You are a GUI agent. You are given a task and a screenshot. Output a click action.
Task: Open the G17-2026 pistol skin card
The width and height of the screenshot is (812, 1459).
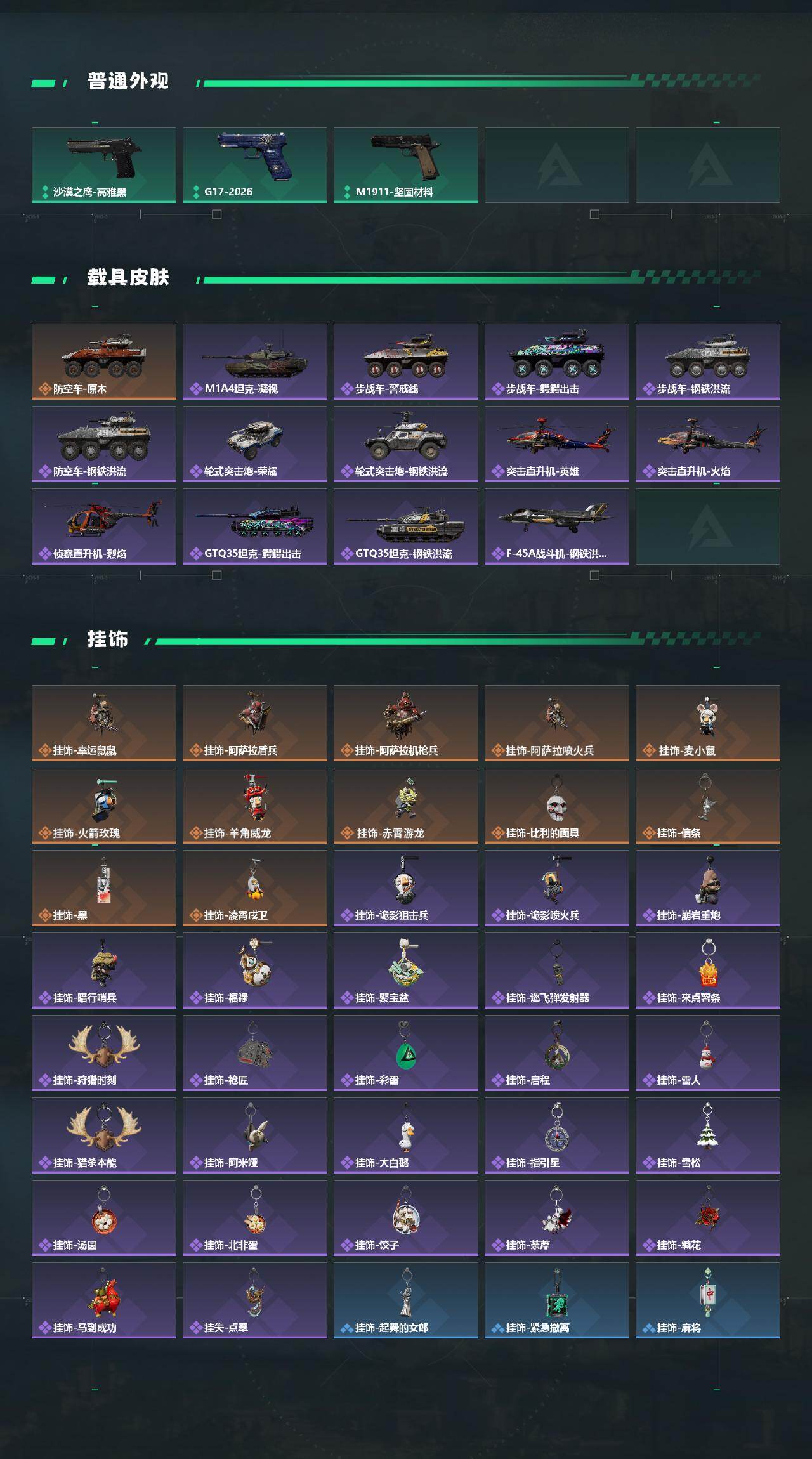click(255, 165)
